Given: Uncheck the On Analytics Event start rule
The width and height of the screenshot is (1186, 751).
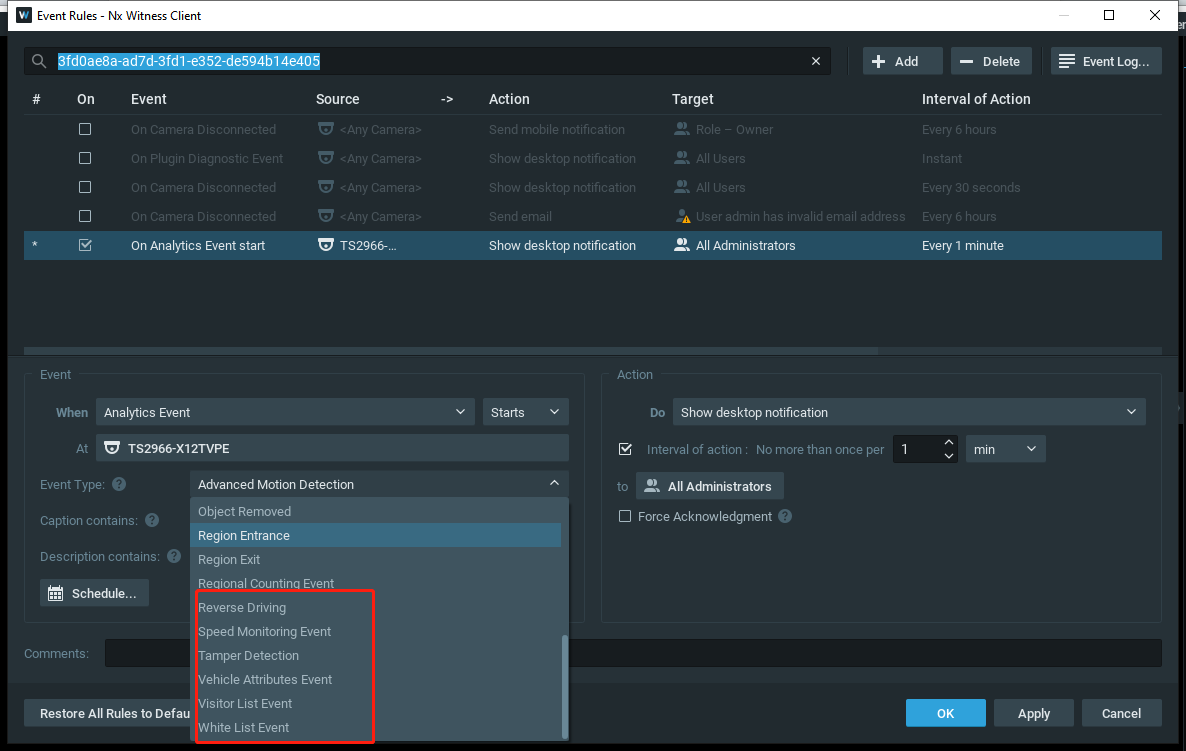Looking at the screenshot, I should [x=85, y=245].
